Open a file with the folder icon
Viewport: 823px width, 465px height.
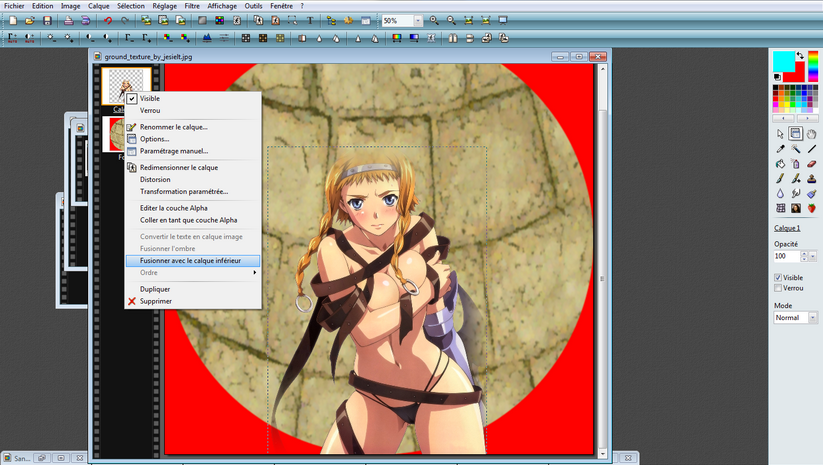[30, 20]
